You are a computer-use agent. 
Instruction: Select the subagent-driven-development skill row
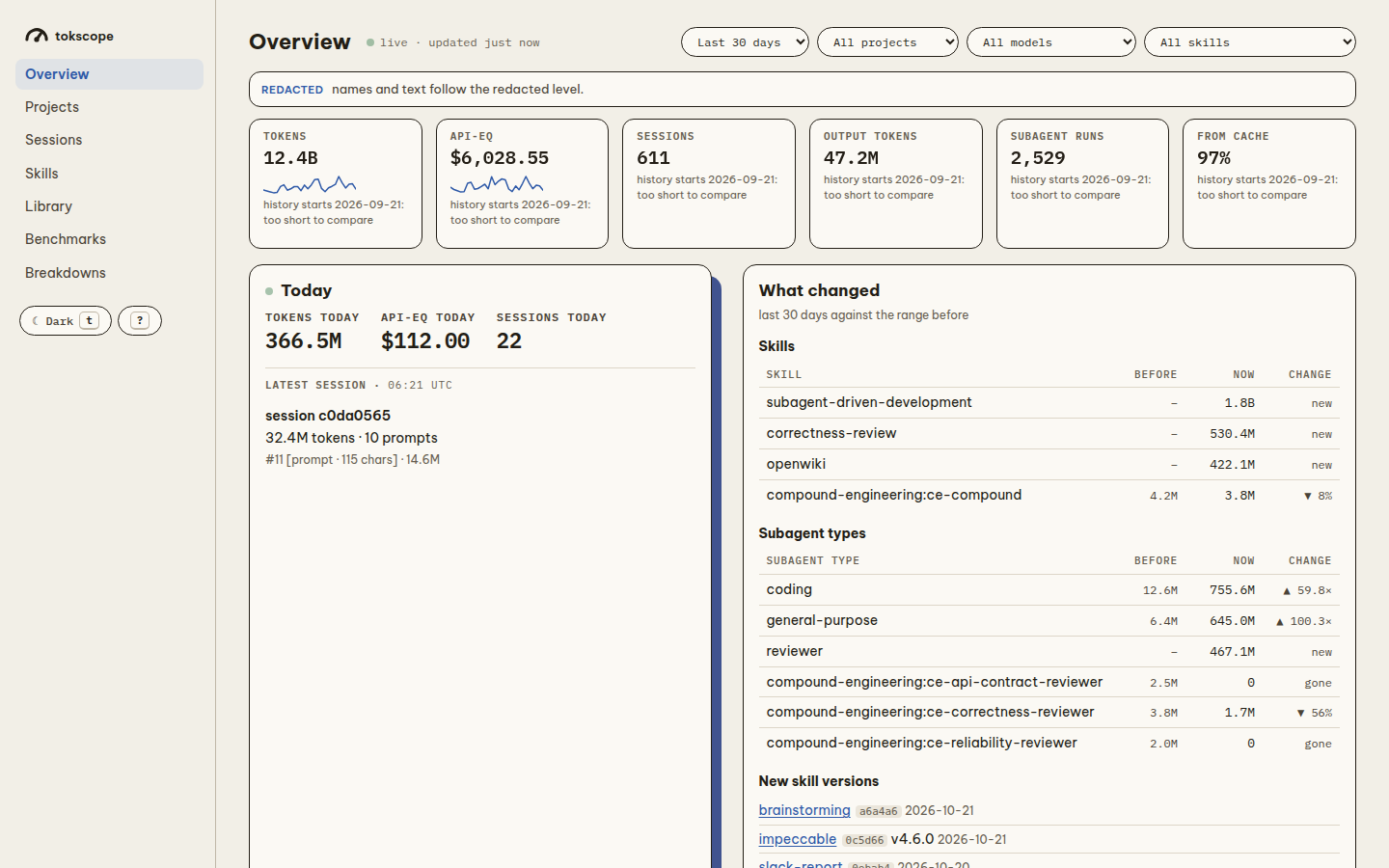click(x=1049, y=403)
